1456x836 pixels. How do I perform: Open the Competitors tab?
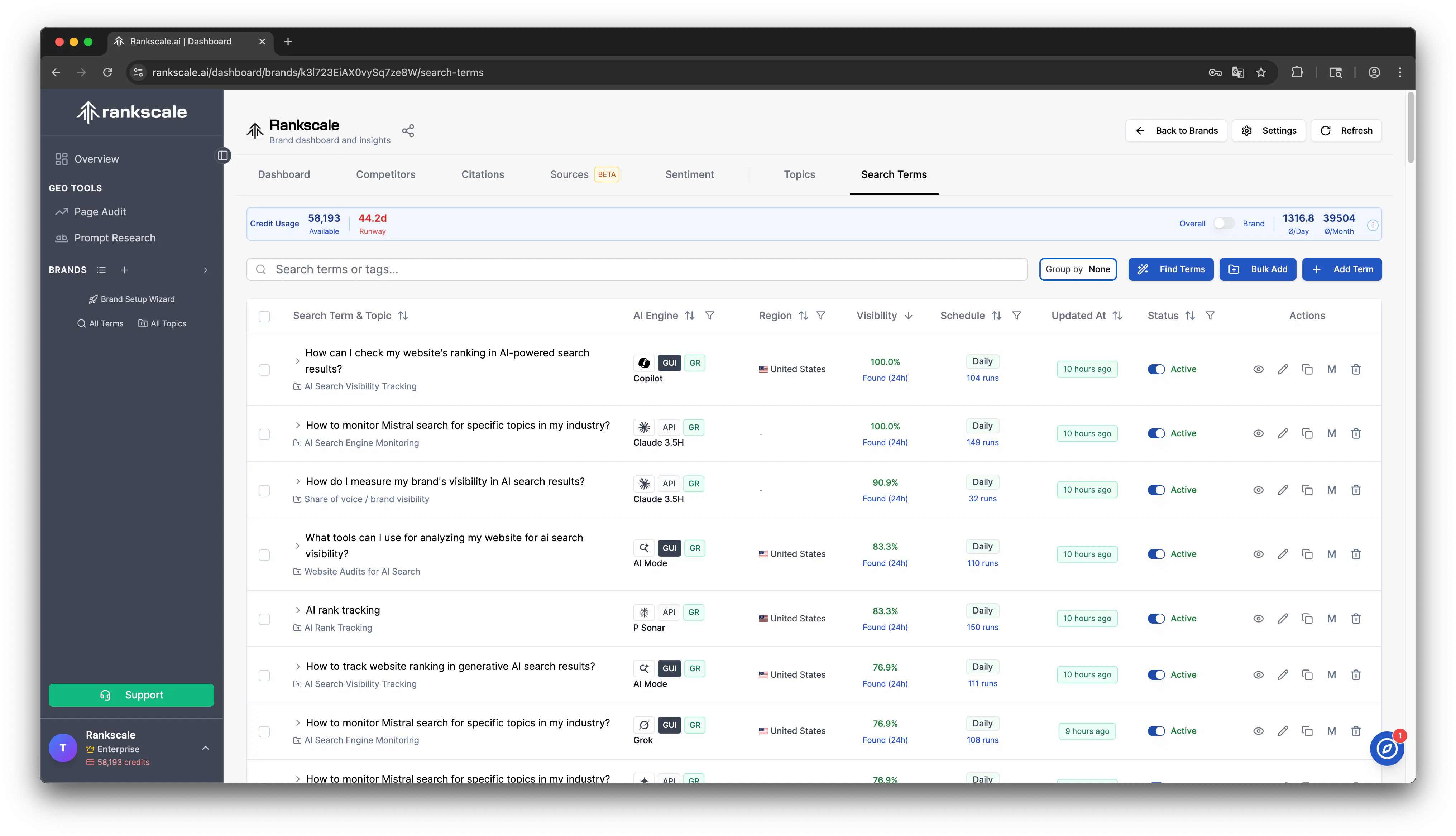pos(385,174)
